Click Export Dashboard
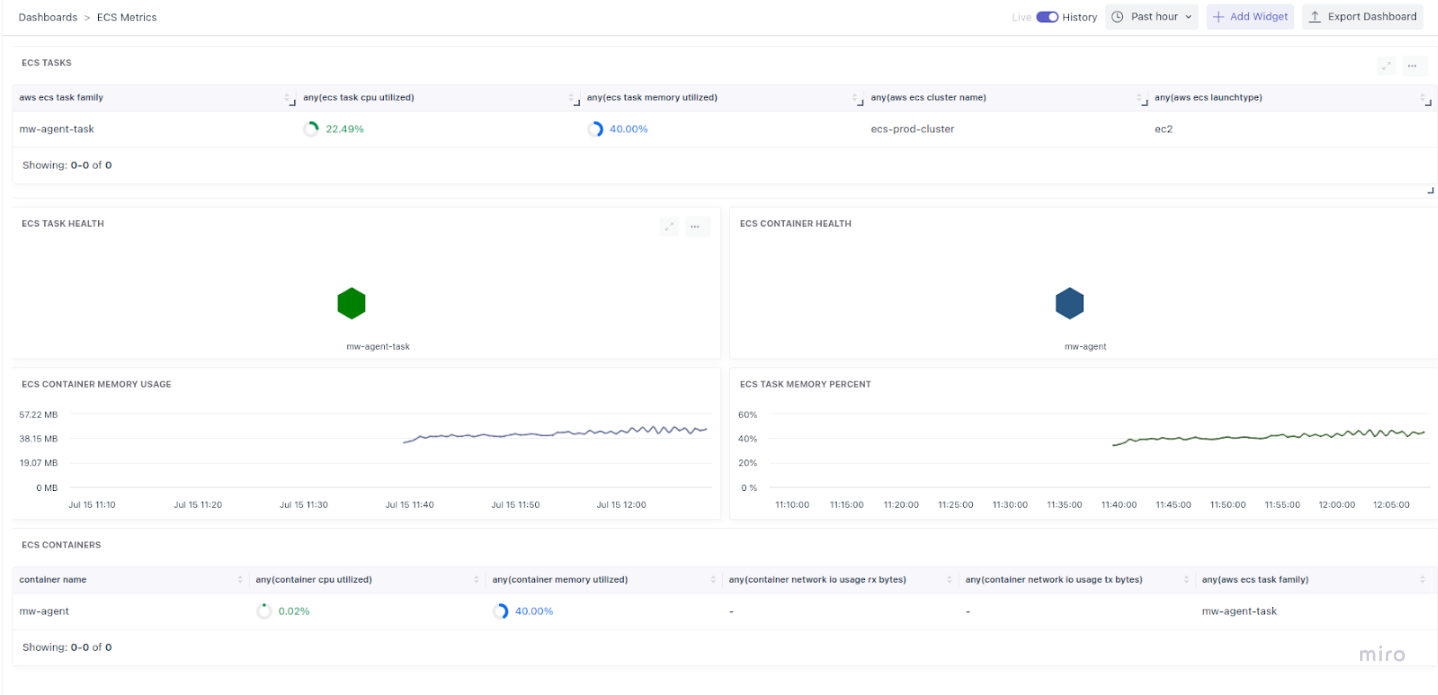Image resolution: width=1438 pixels, height=695 pixels. tap(1362, 17)
